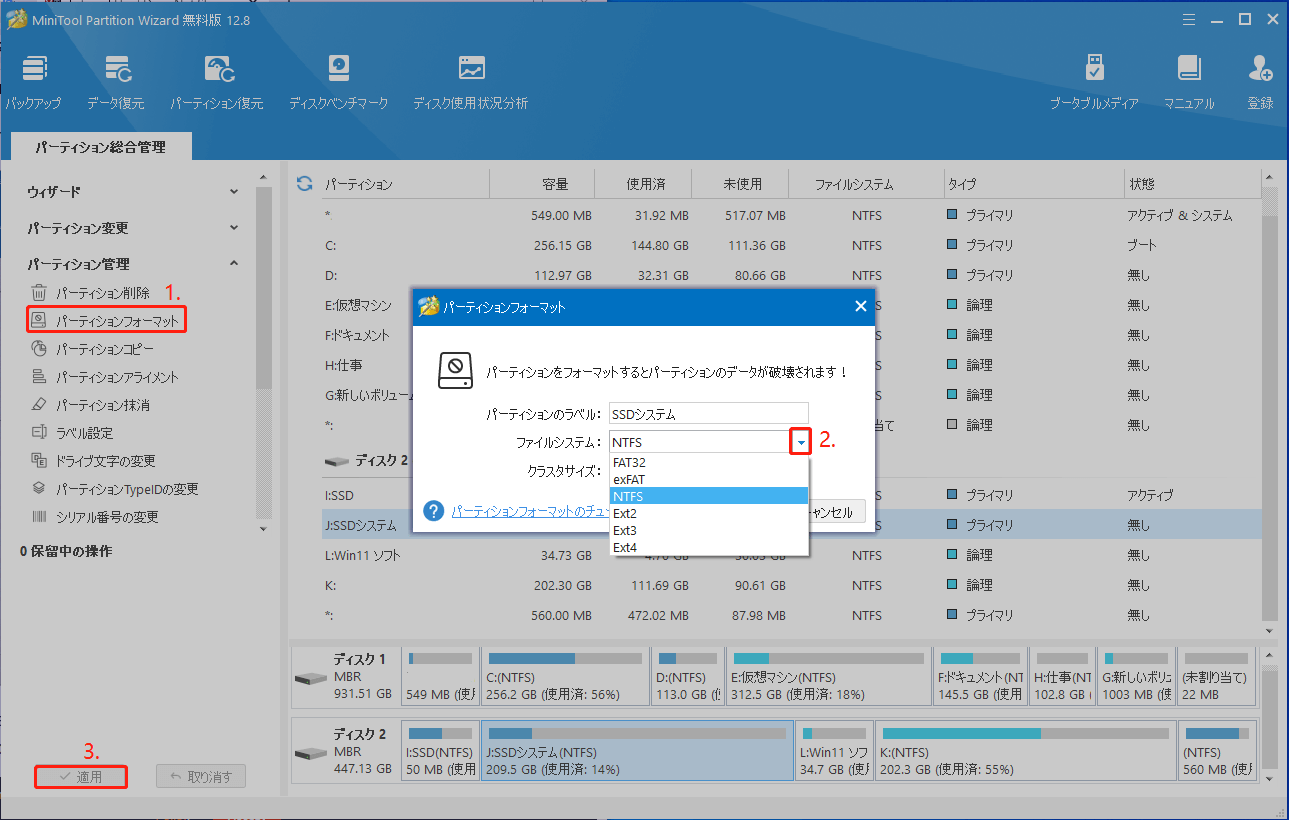The image size is (1289, 820).
Task: Click the 登録 register icon
Action: tap(1260, 82)
